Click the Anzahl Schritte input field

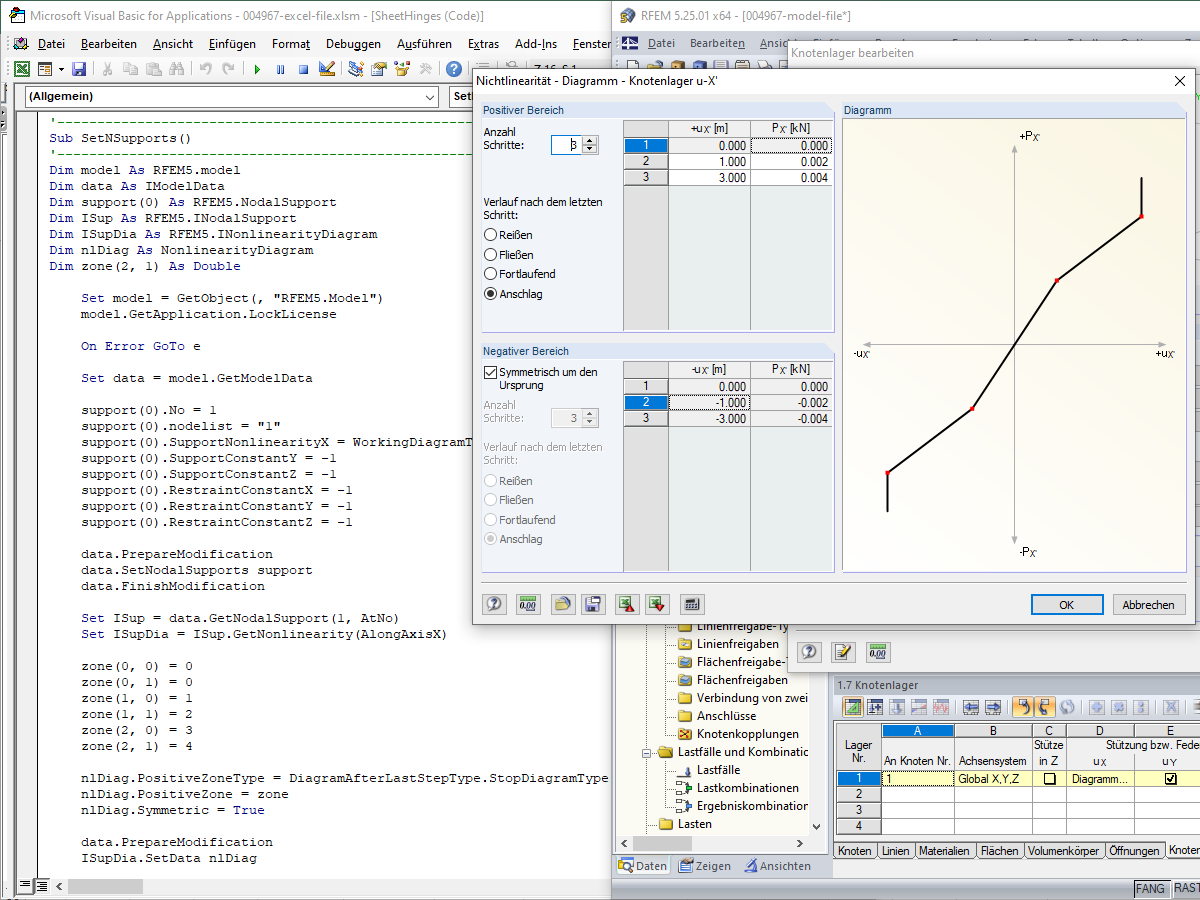[x=565, y=145]
